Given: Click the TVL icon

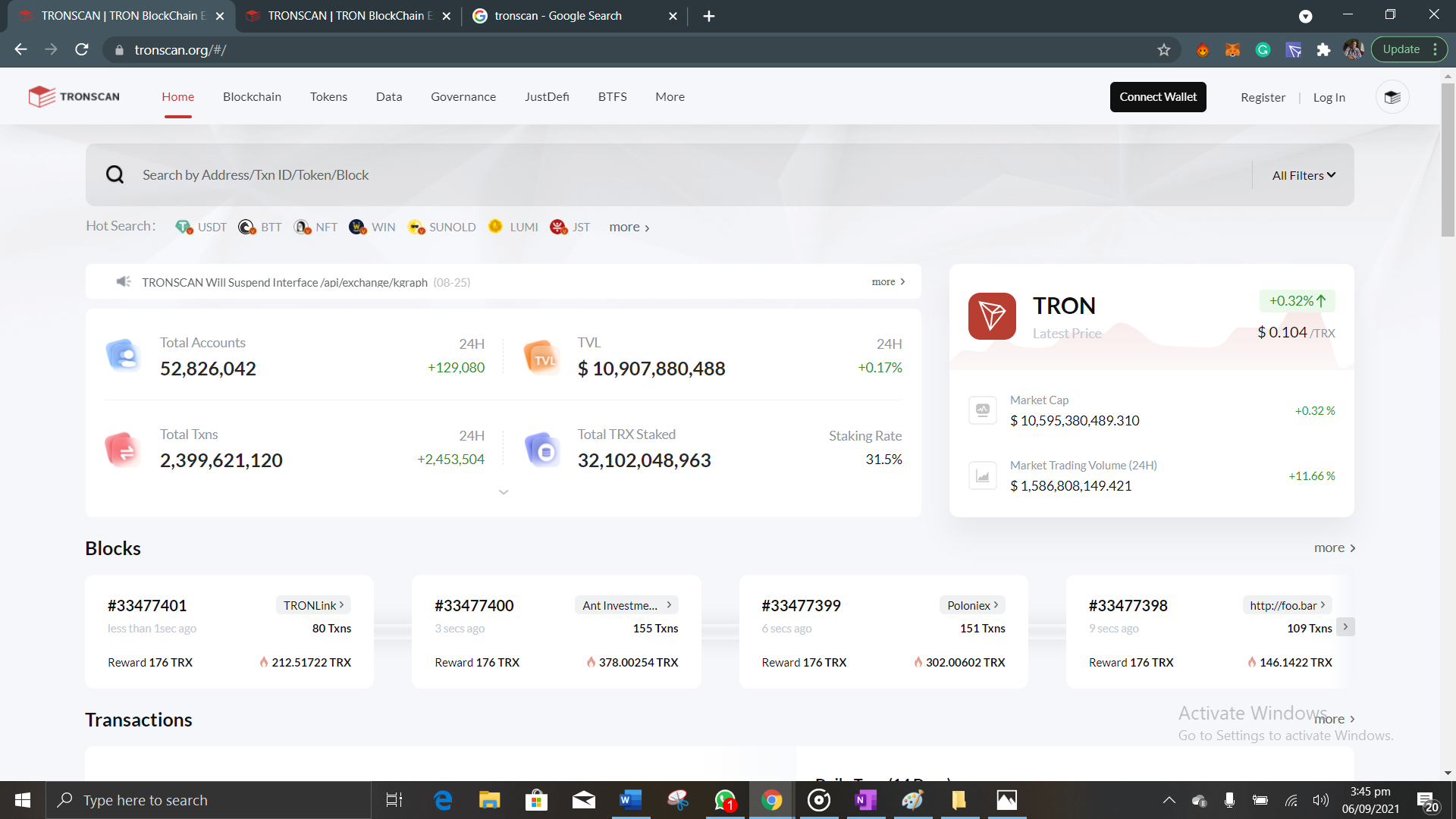Looking at the screenshot, I should (541, 356).
